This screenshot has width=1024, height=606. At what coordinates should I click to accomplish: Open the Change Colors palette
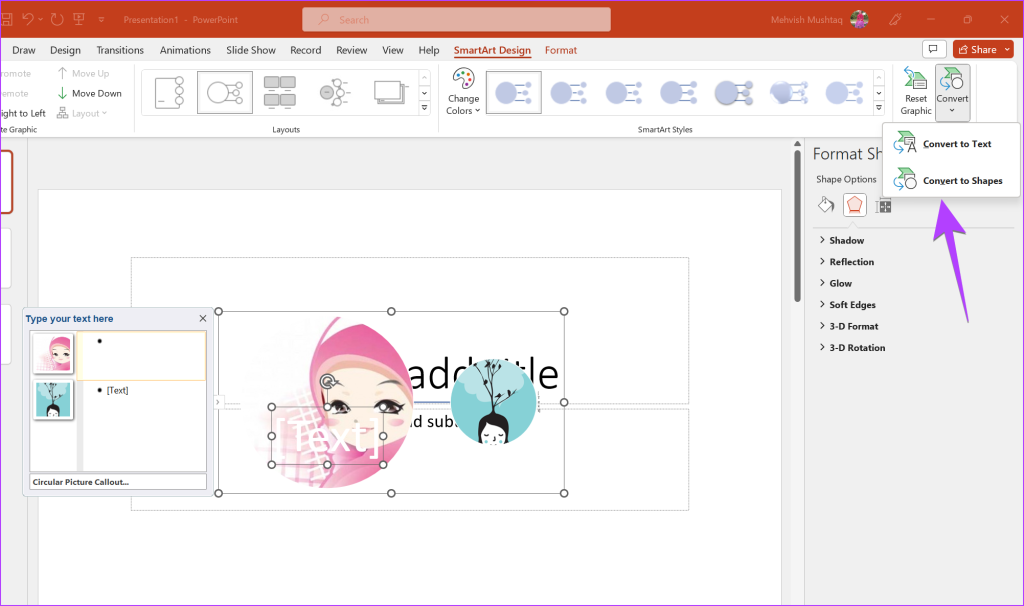pos(464,92)
